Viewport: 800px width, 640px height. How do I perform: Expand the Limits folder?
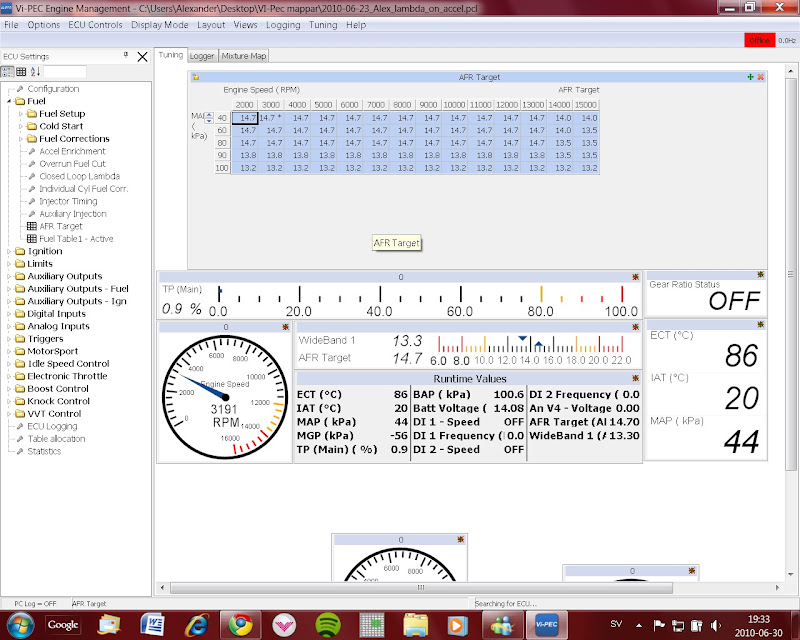[x=9, y=264]
